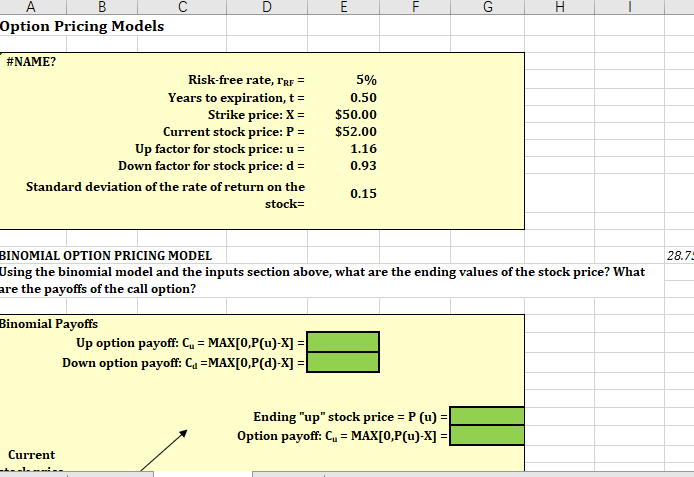Select the #NAME? error cell
Screen dimensions: 694x477
click(x=31, y=62)
